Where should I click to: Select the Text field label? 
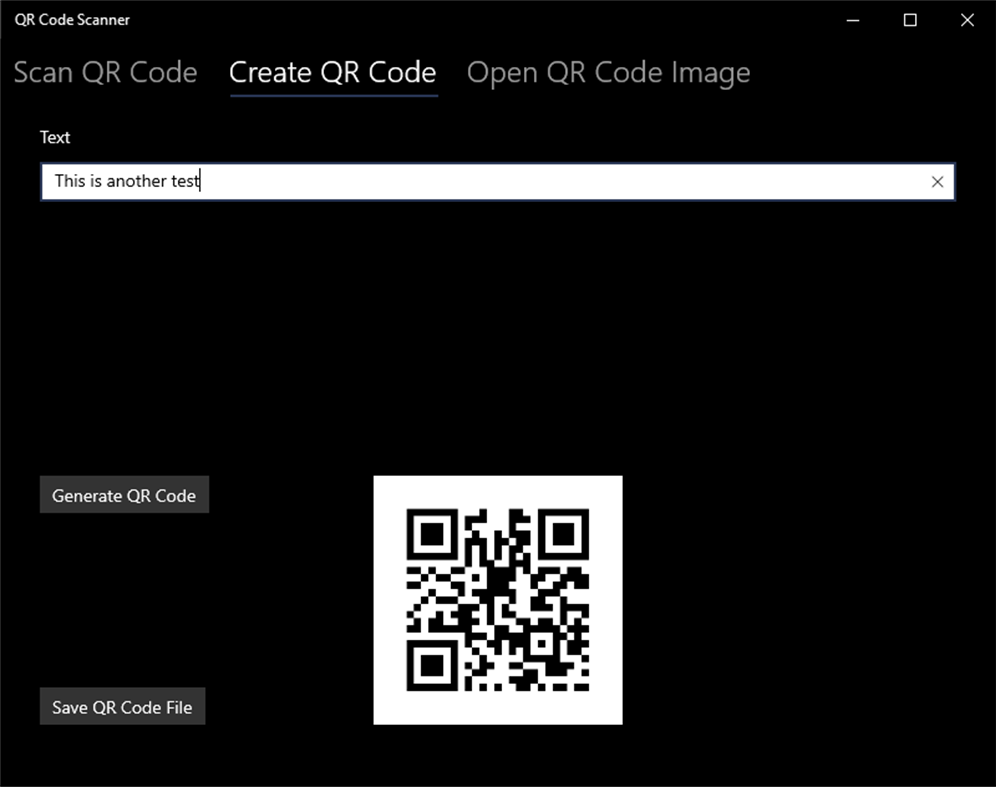55,137
